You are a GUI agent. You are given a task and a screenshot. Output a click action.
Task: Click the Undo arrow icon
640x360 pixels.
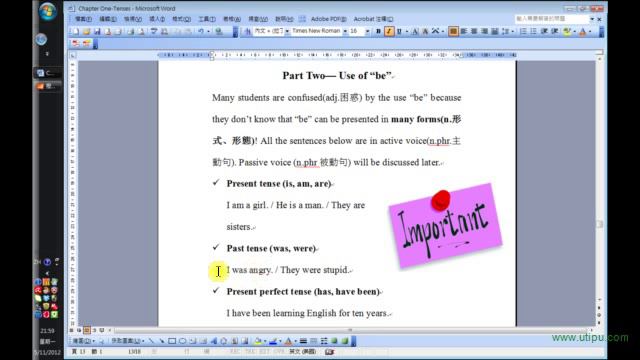tap(201, 31)
